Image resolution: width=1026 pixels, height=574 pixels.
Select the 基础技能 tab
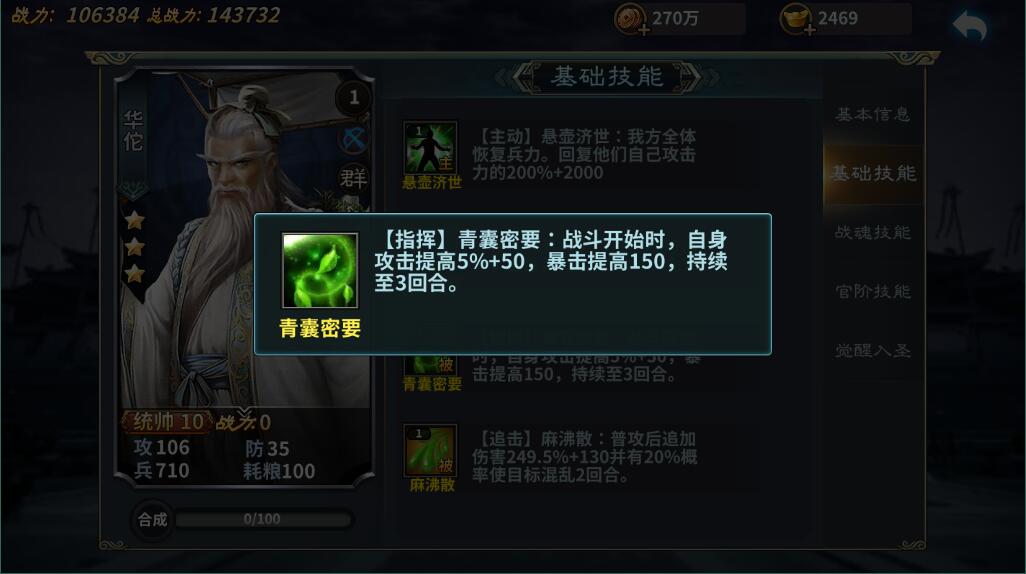(873, 173)
